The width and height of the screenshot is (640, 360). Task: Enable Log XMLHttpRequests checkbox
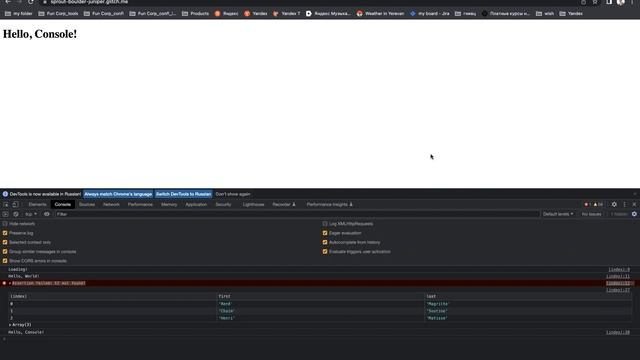[x=325, y=224]
